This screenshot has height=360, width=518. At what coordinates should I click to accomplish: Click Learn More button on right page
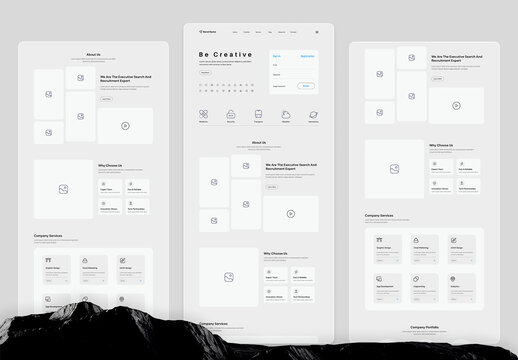click(x=437, y=79)
